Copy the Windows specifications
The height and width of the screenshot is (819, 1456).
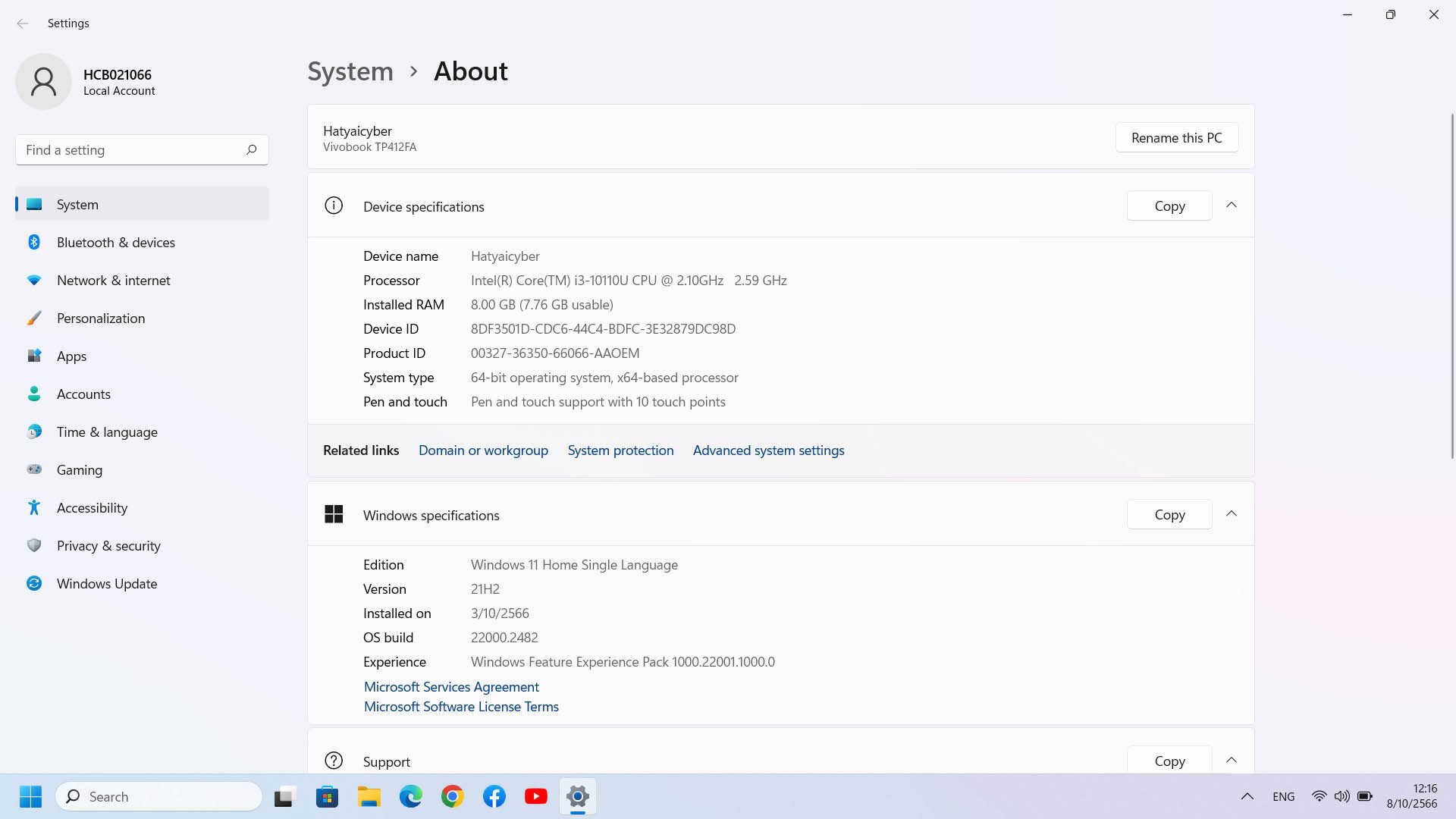click(1169, 515)
